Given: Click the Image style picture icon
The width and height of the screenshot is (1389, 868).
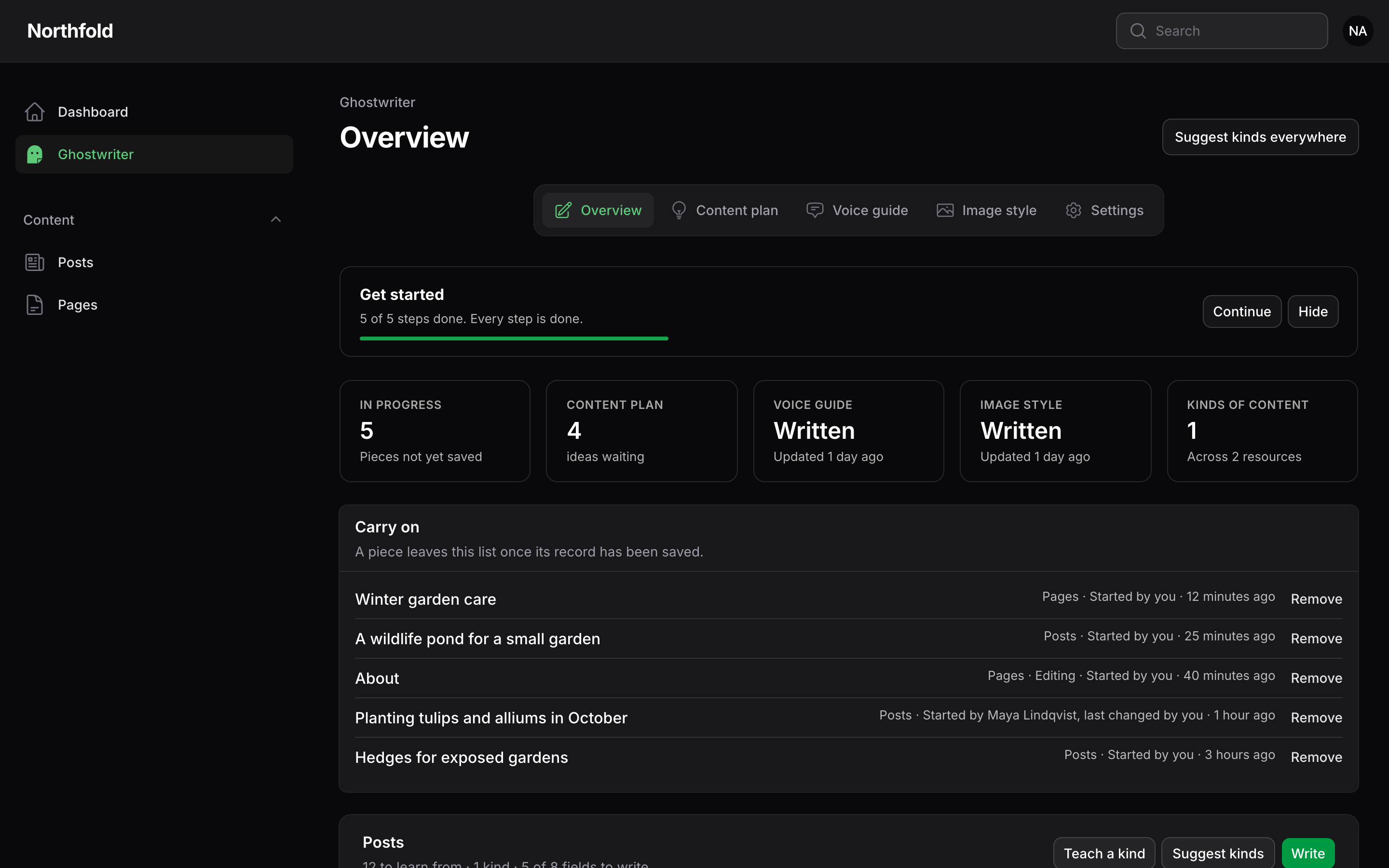Looking at the screenshot, I should 945,210.
